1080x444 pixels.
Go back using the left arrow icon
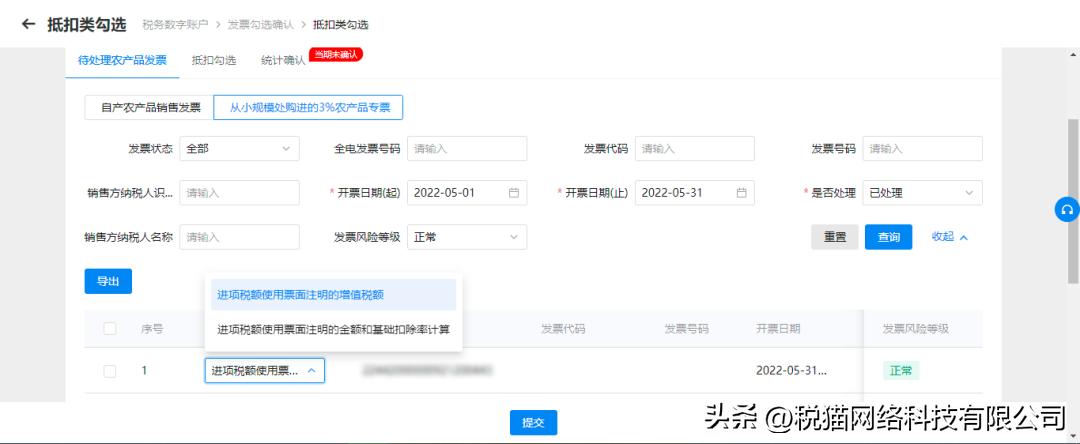click(28, 24)
